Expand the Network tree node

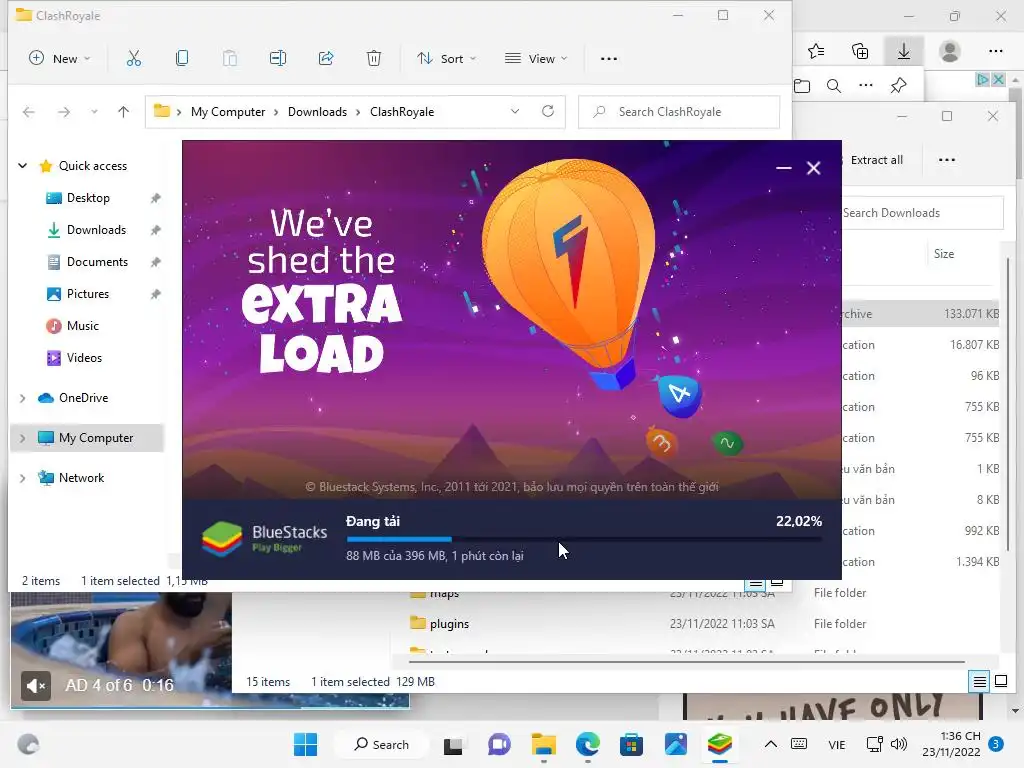click(x=23, y=478)
